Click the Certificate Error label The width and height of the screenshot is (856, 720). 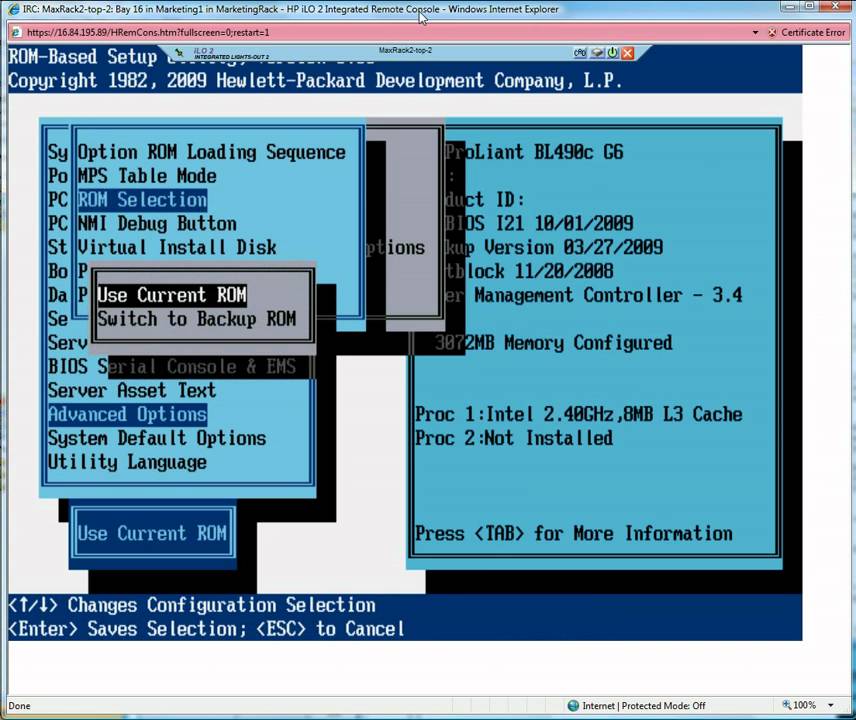813,33
